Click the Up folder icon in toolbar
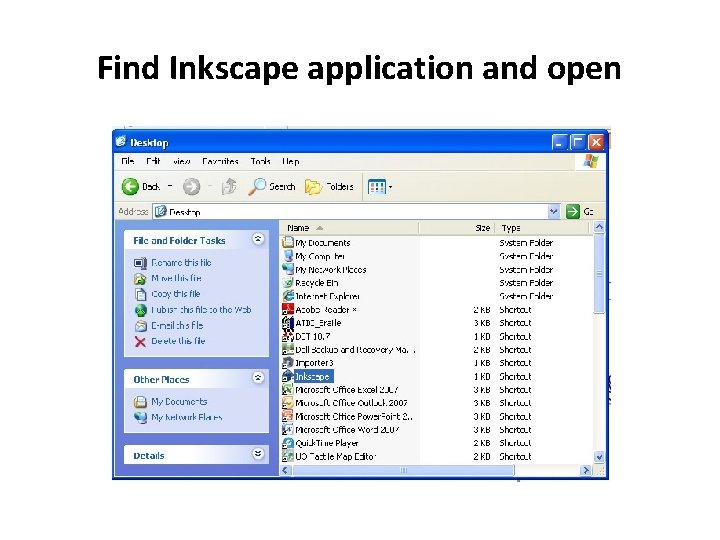Viewport: 720px width, 540px height. point(229,186)
